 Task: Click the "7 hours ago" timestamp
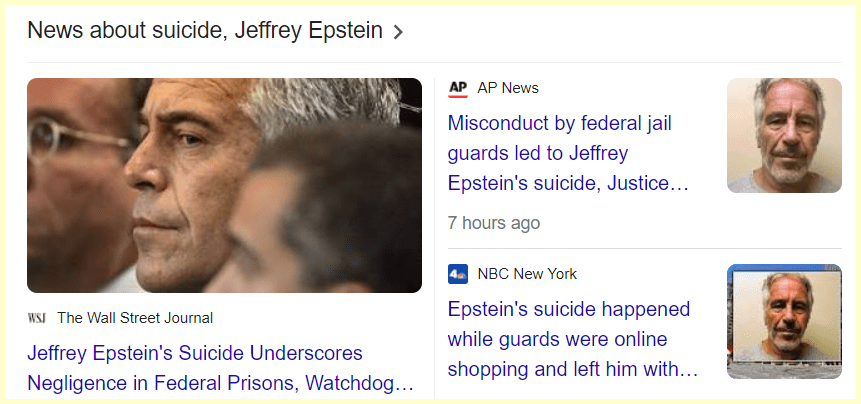(x=494, y=222)
